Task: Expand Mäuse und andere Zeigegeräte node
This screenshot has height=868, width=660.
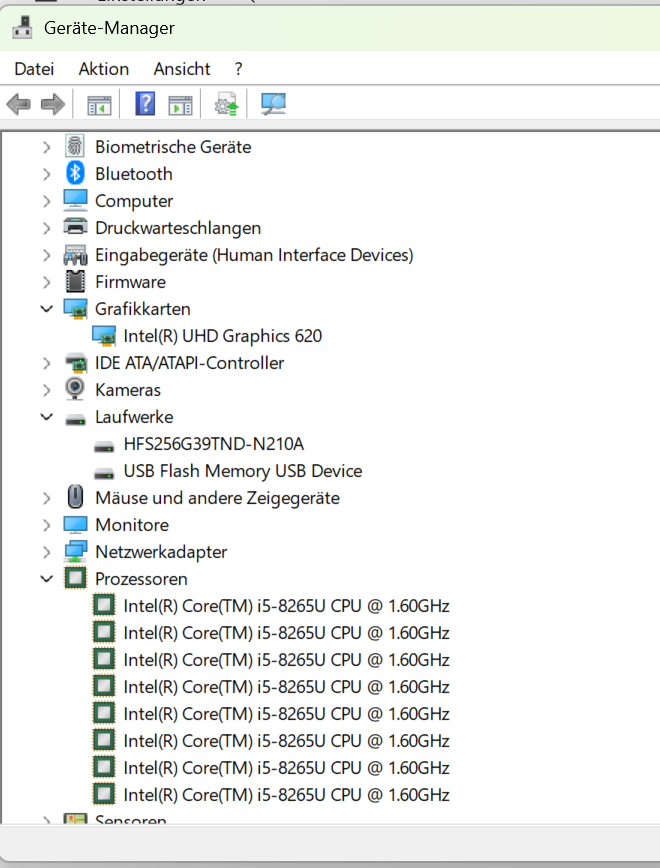Action: click(x=47, y=498)
